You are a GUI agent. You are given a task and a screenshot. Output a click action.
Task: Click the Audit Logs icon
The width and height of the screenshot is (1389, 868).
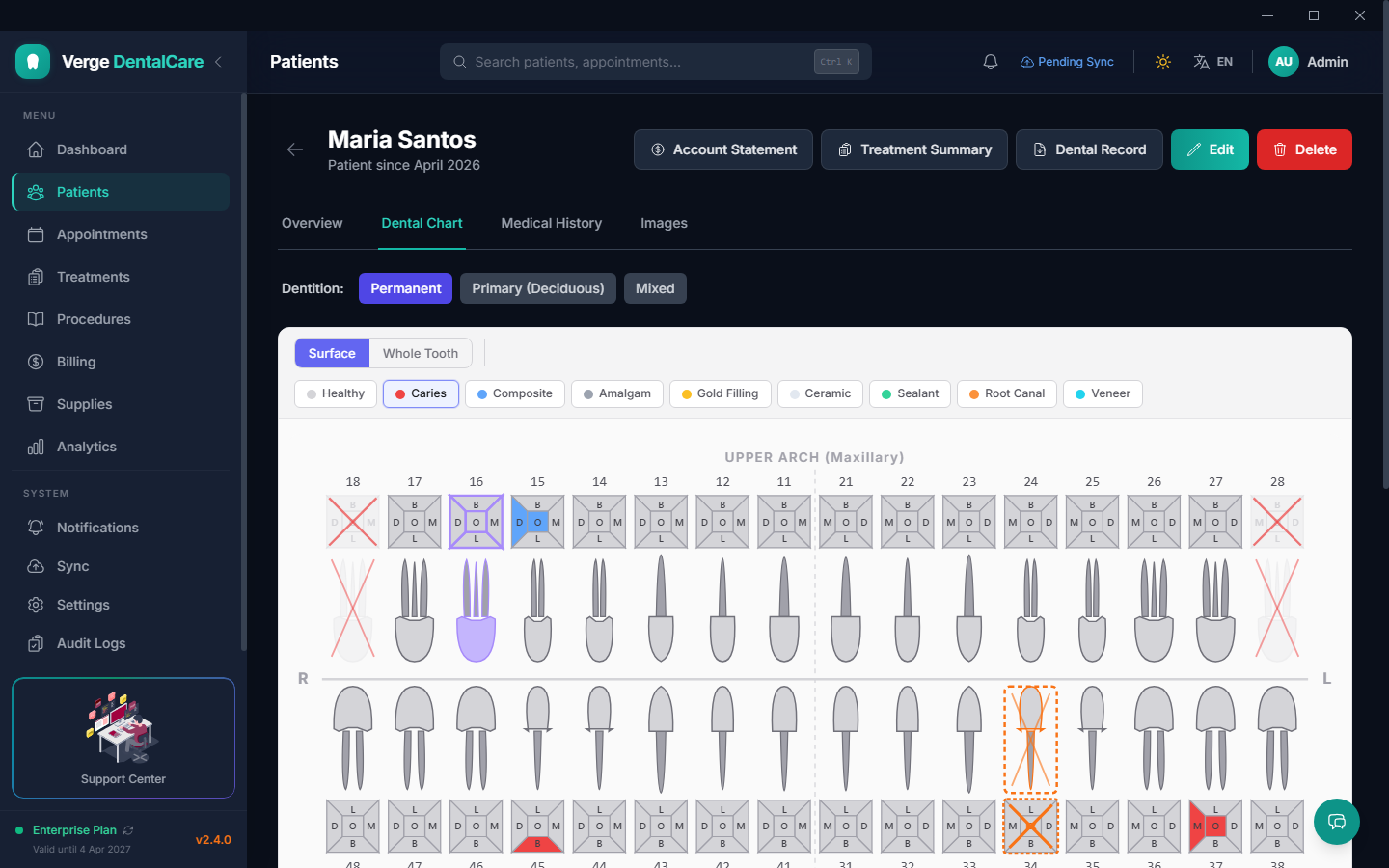coord(36,643)
